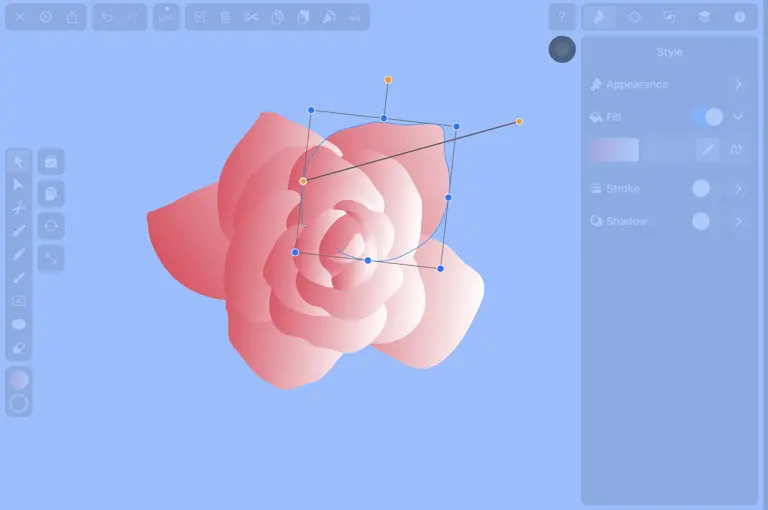Close the document with the X icon

click(20, 17)
